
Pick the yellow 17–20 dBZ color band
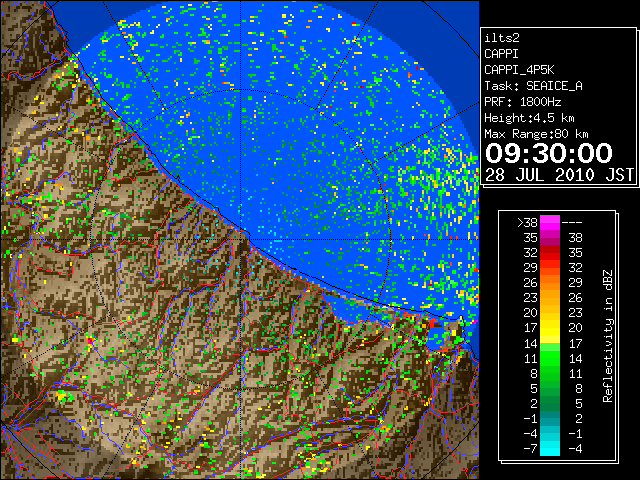[550, 328]
